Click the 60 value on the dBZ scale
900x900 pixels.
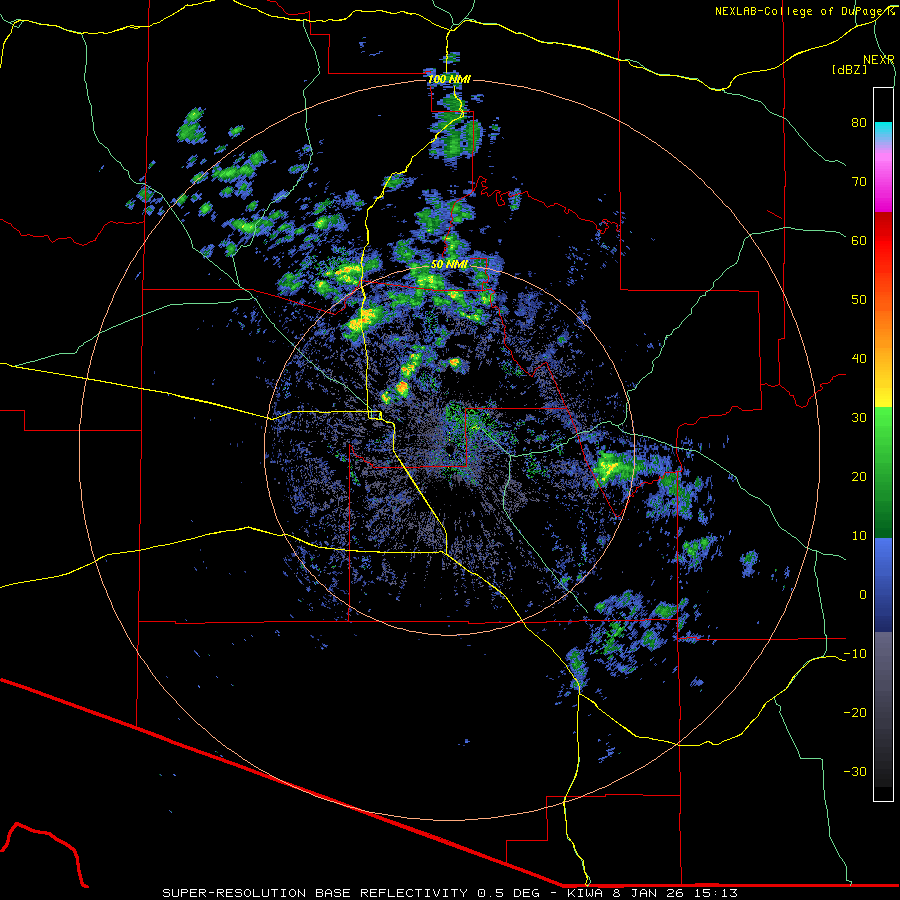coord(859,240)
